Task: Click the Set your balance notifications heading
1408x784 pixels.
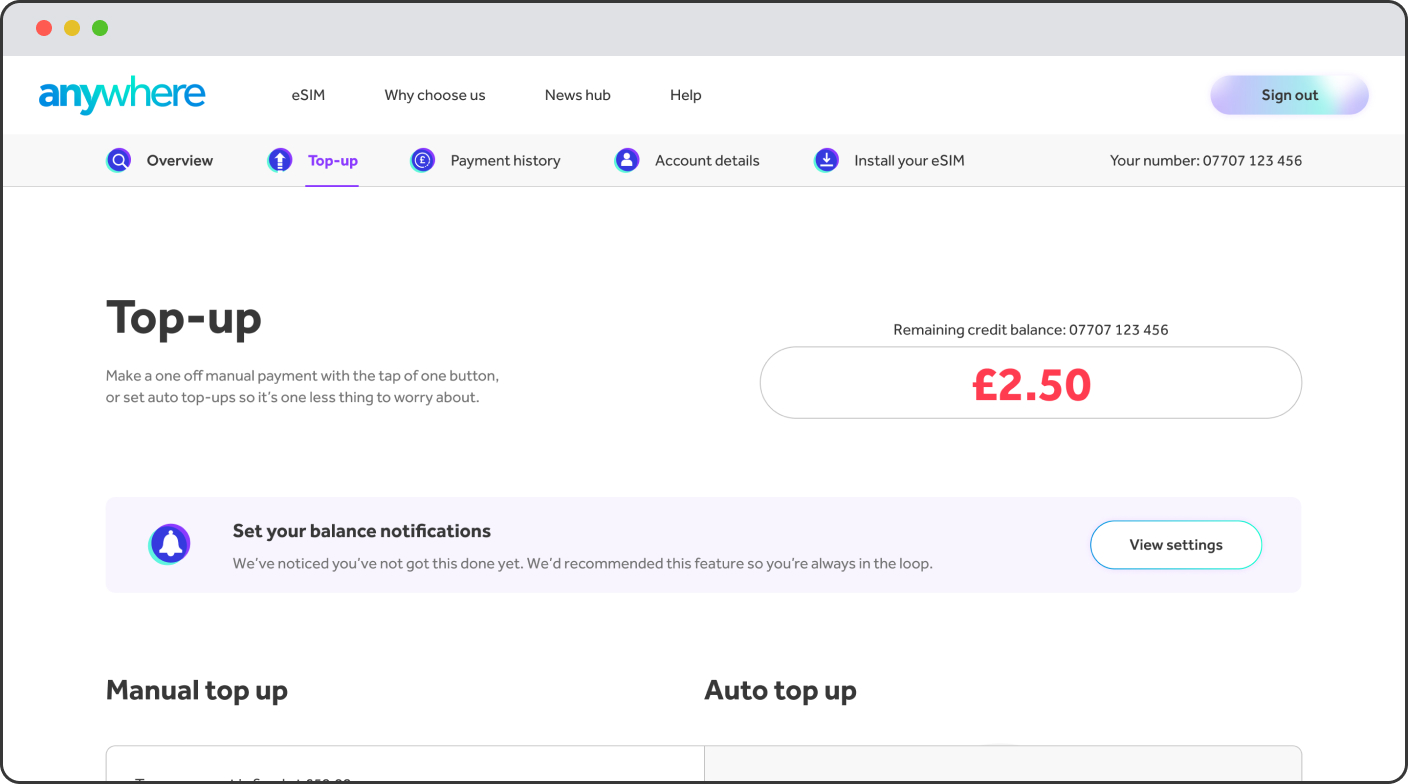Action: (362, 531)
